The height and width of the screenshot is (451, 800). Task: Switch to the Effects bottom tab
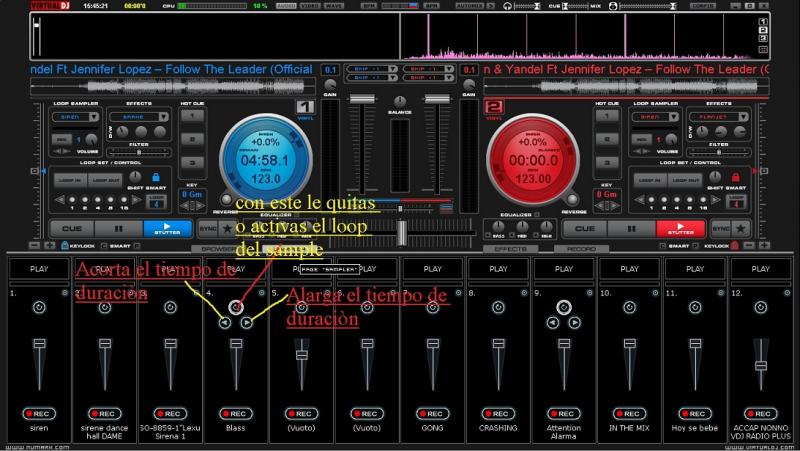[511, 249]
